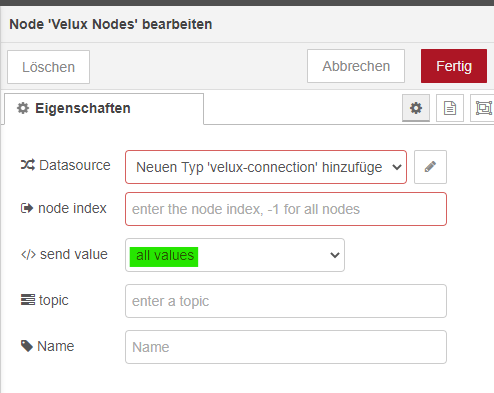494x393 pixels.
Task: Click the arrow icon beside node index
Action: (27, 208)
